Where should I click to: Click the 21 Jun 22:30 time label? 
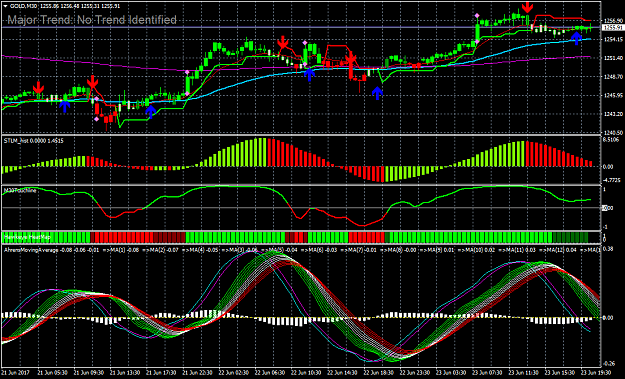tap(197, 373)
